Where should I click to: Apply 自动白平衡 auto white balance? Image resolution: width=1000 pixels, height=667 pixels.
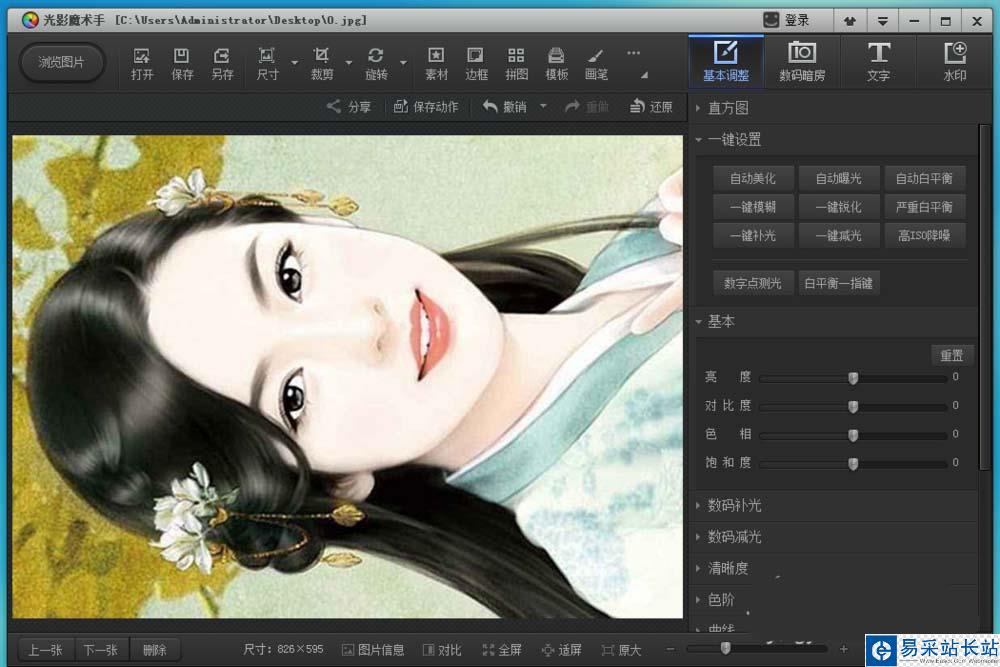click(x=924, y=179)
